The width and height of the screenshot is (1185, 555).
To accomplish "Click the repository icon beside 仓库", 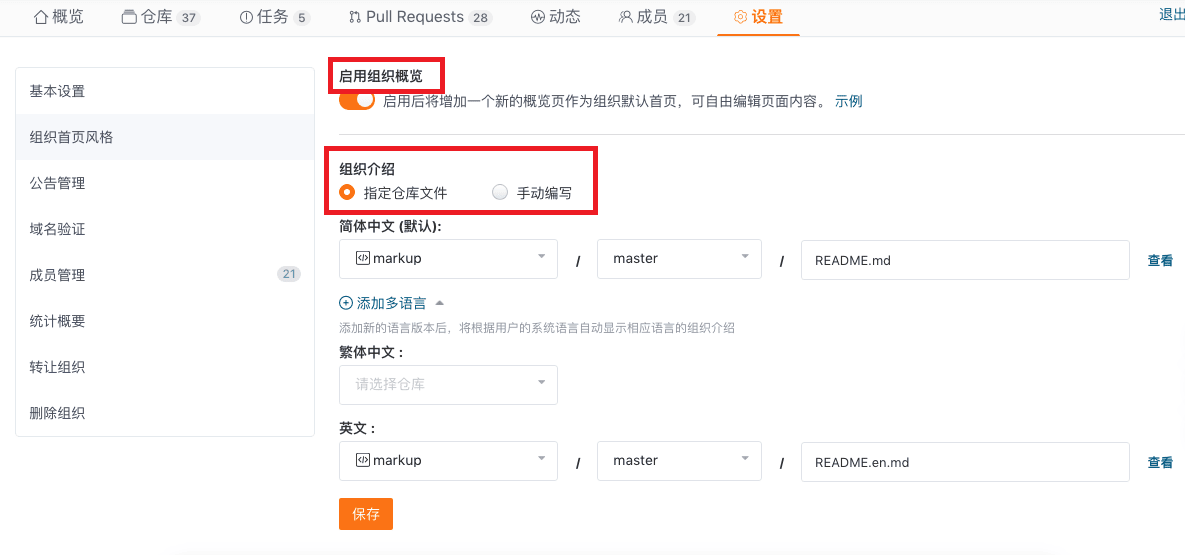I will pos(128,17).
